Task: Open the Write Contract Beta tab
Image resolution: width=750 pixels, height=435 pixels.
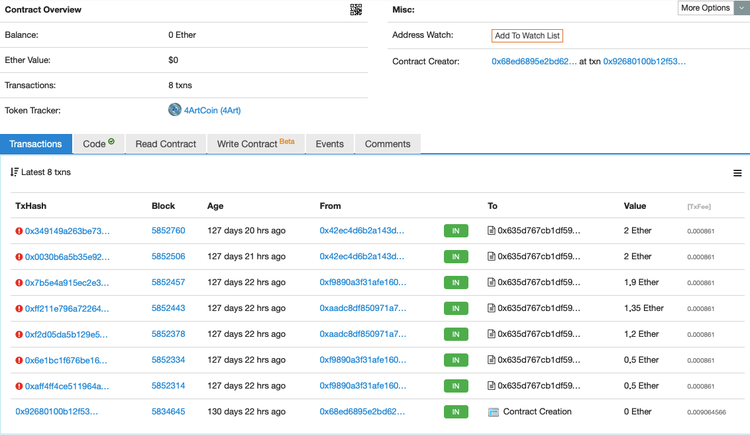Action: click(256, 144)
